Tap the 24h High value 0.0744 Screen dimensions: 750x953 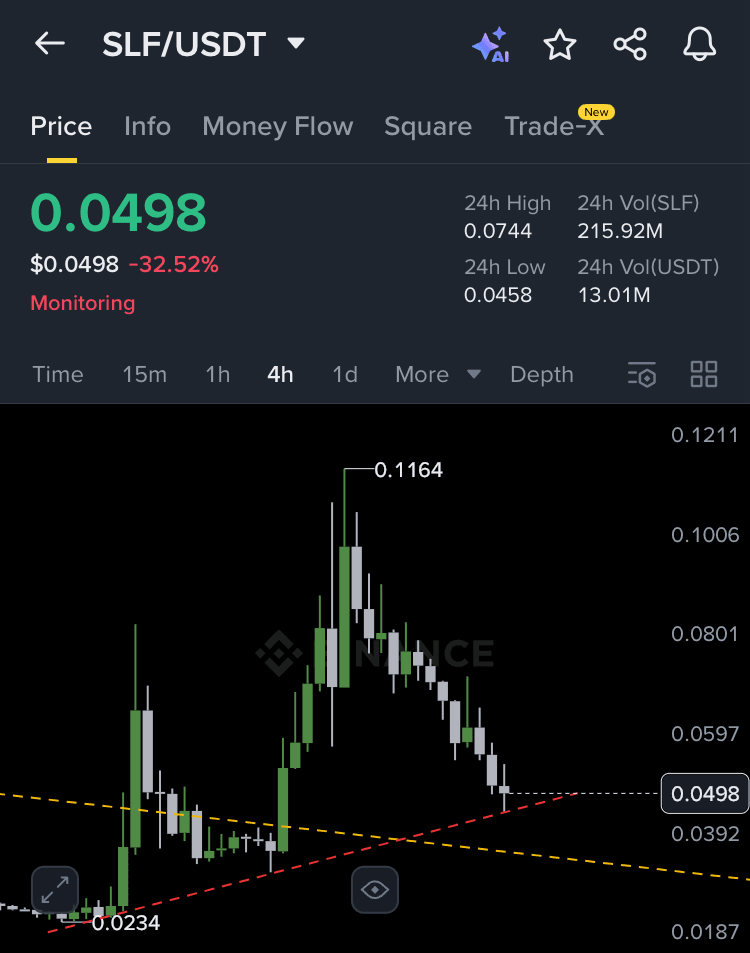(498, 231)
